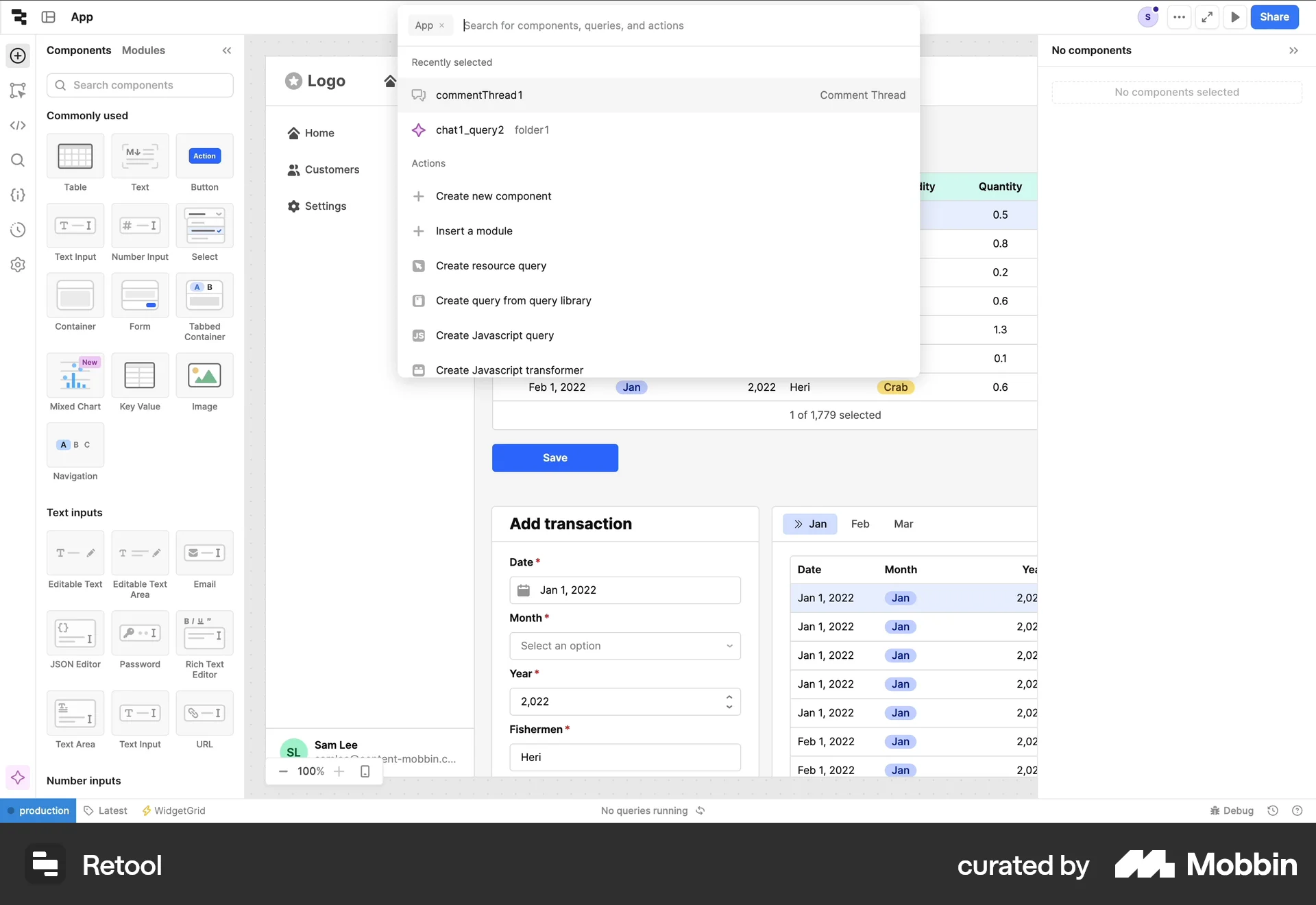1316x905 pixels.
Task: Expand the Year stepper up arrow
Action: click(729, 697)
